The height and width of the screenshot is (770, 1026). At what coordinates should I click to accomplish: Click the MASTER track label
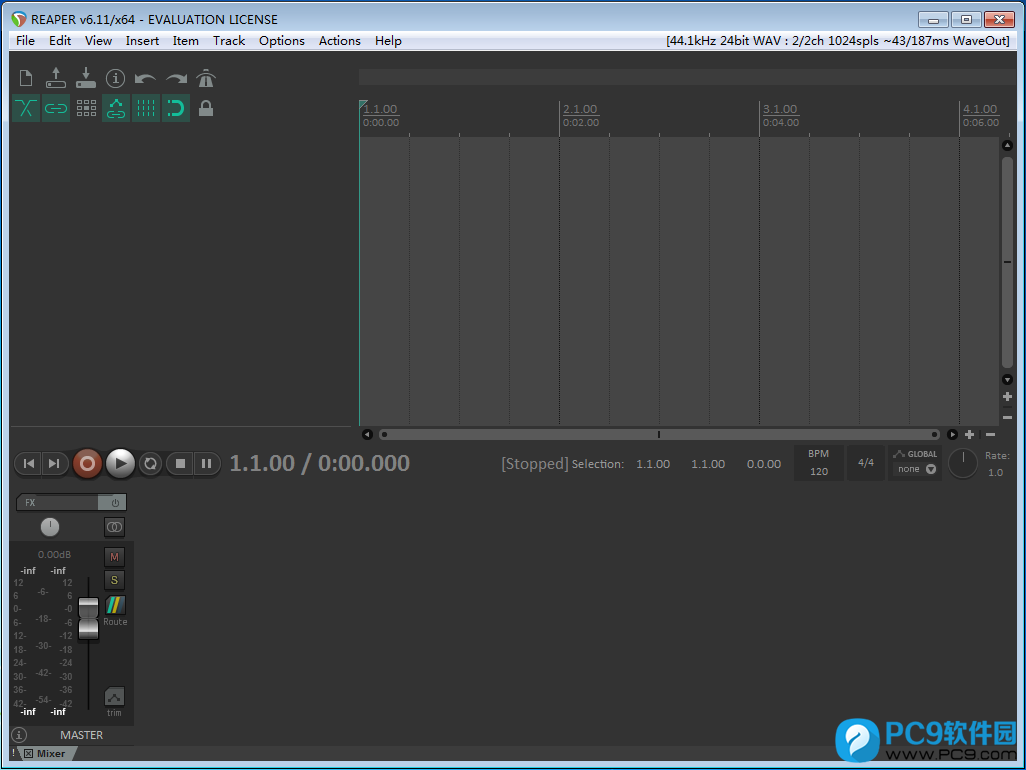tap(81, 735)
